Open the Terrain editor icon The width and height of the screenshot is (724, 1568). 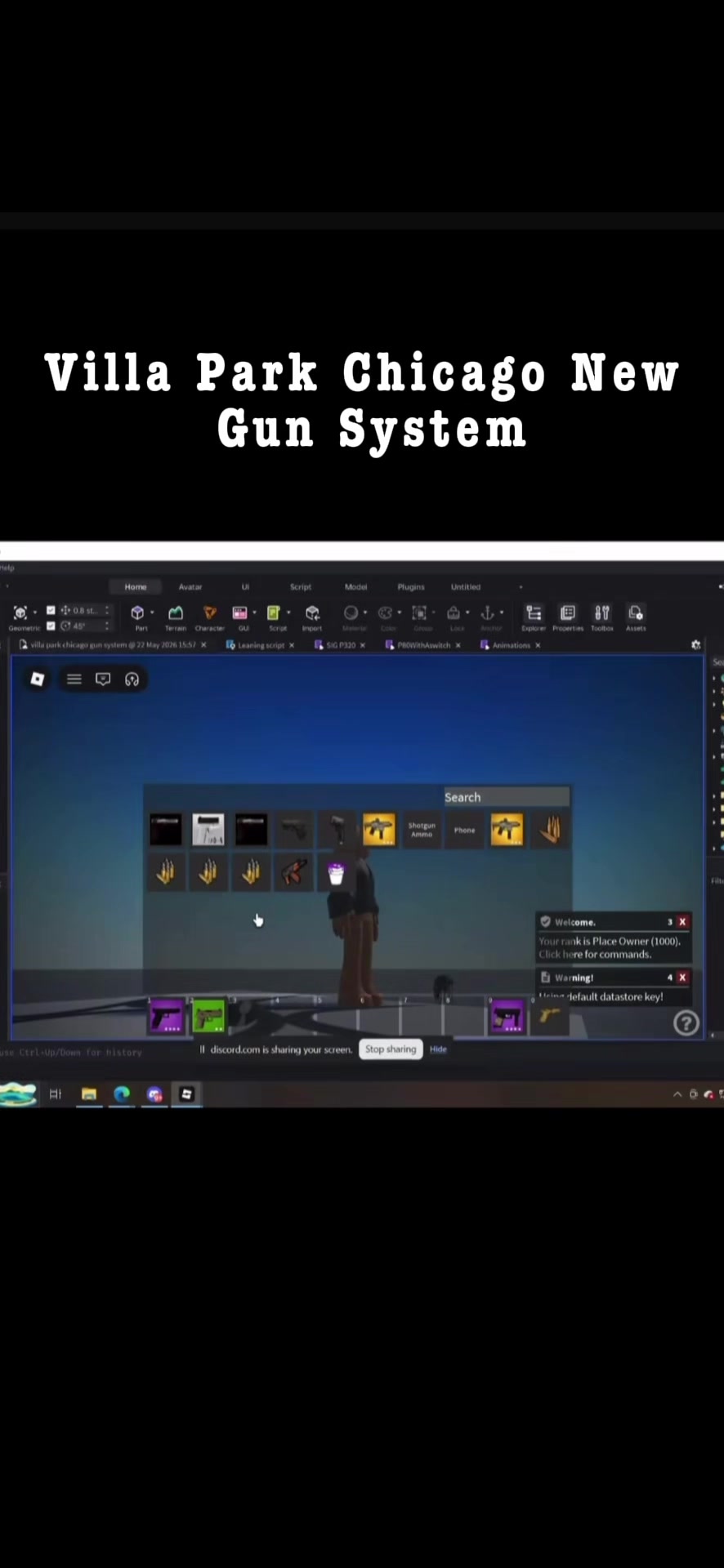click(176, 612)
